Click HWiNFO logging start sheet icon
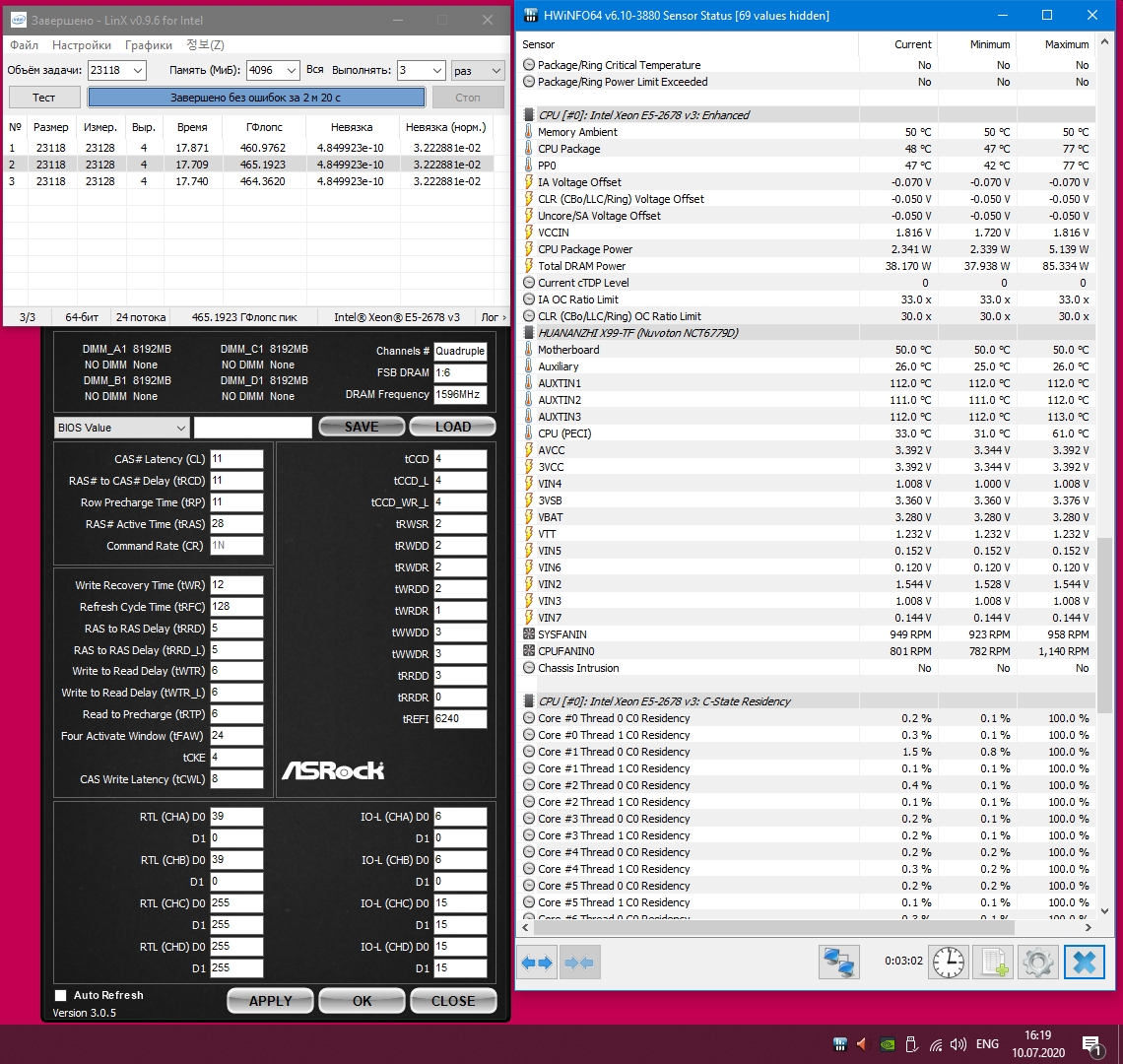The height and width of the screenshot is (1064, 1123). click(994, 963)
